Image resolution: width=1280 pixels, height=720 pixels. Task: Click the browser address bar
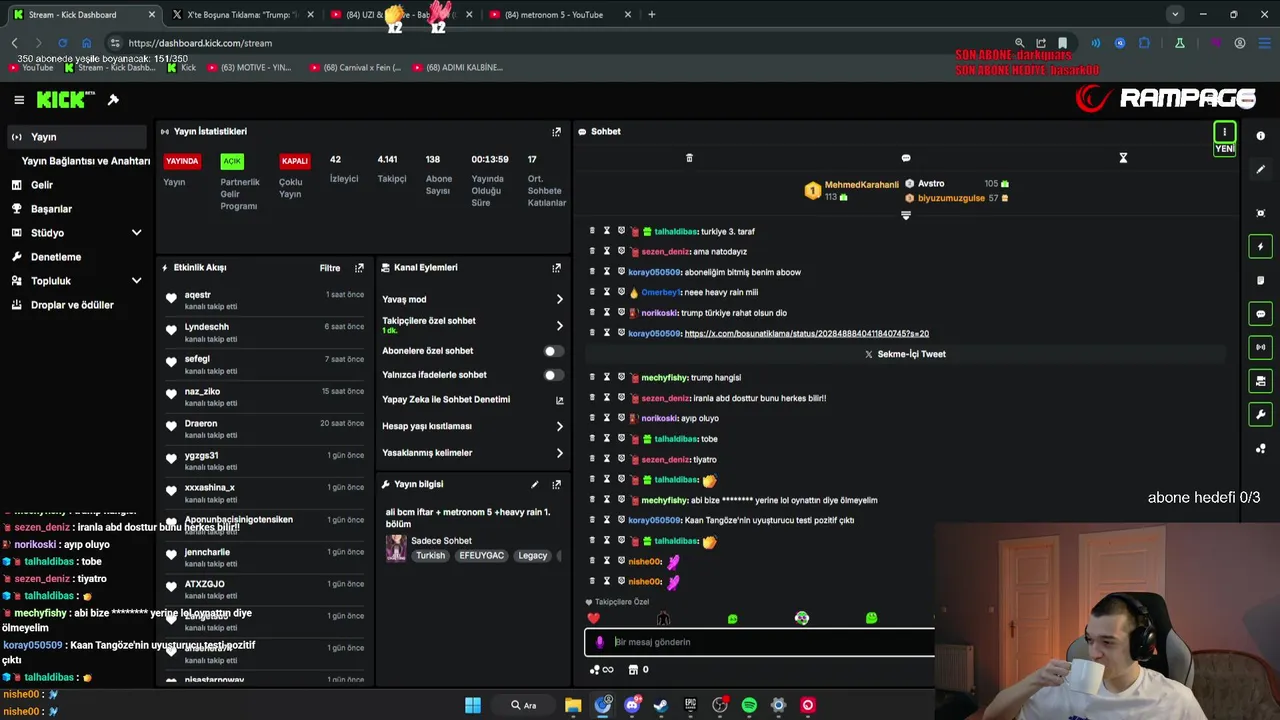(560, 43)
